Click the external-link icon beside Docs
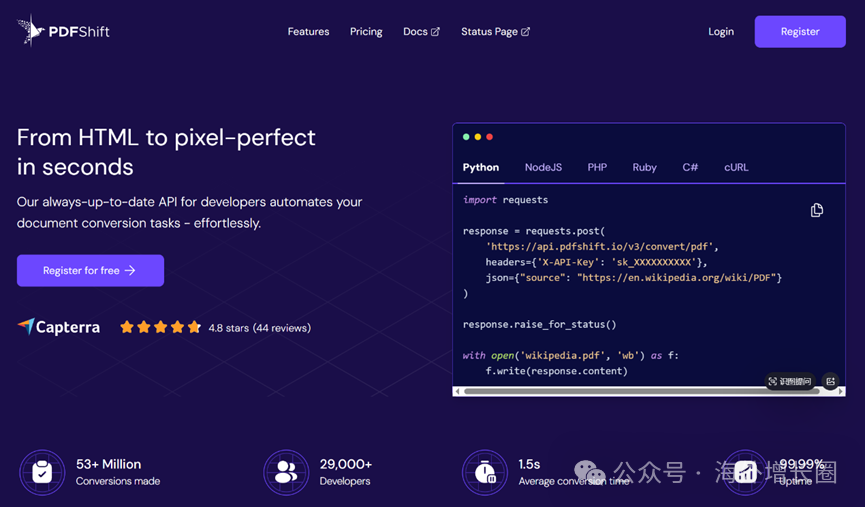 [x=435, y=32]
